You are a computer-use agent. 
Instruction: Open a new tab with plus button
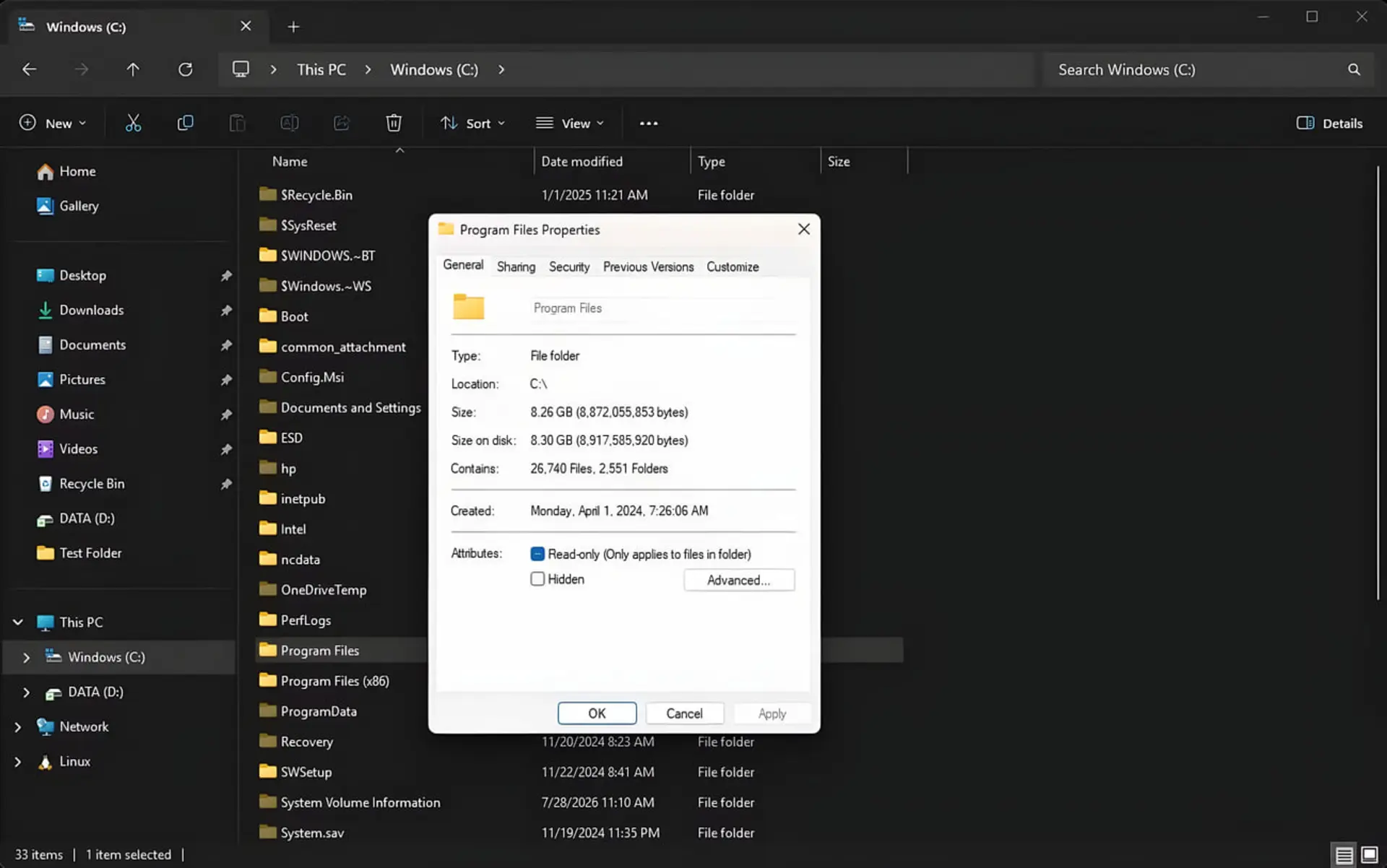(x=293, y=27)
